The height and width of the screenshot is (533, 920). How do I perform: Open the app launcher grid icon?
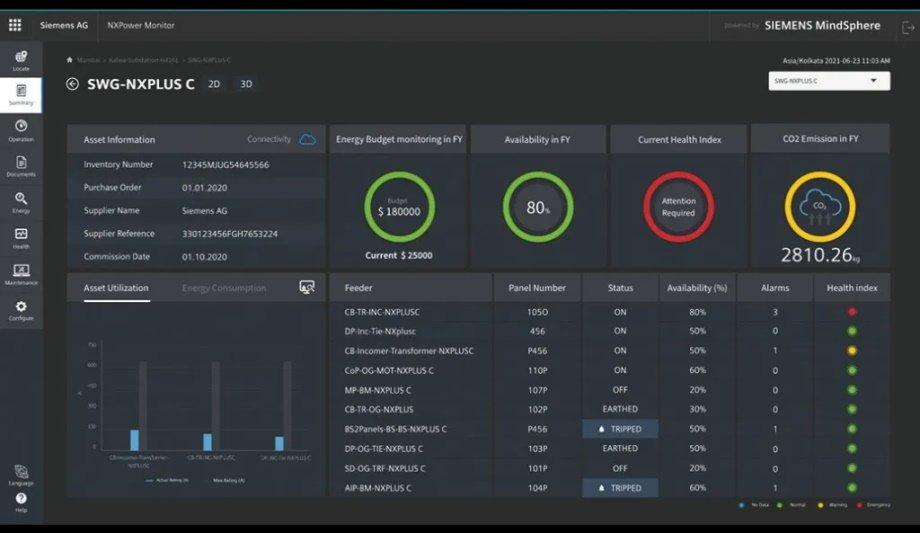pyautogui.click(x=15, y=25)
